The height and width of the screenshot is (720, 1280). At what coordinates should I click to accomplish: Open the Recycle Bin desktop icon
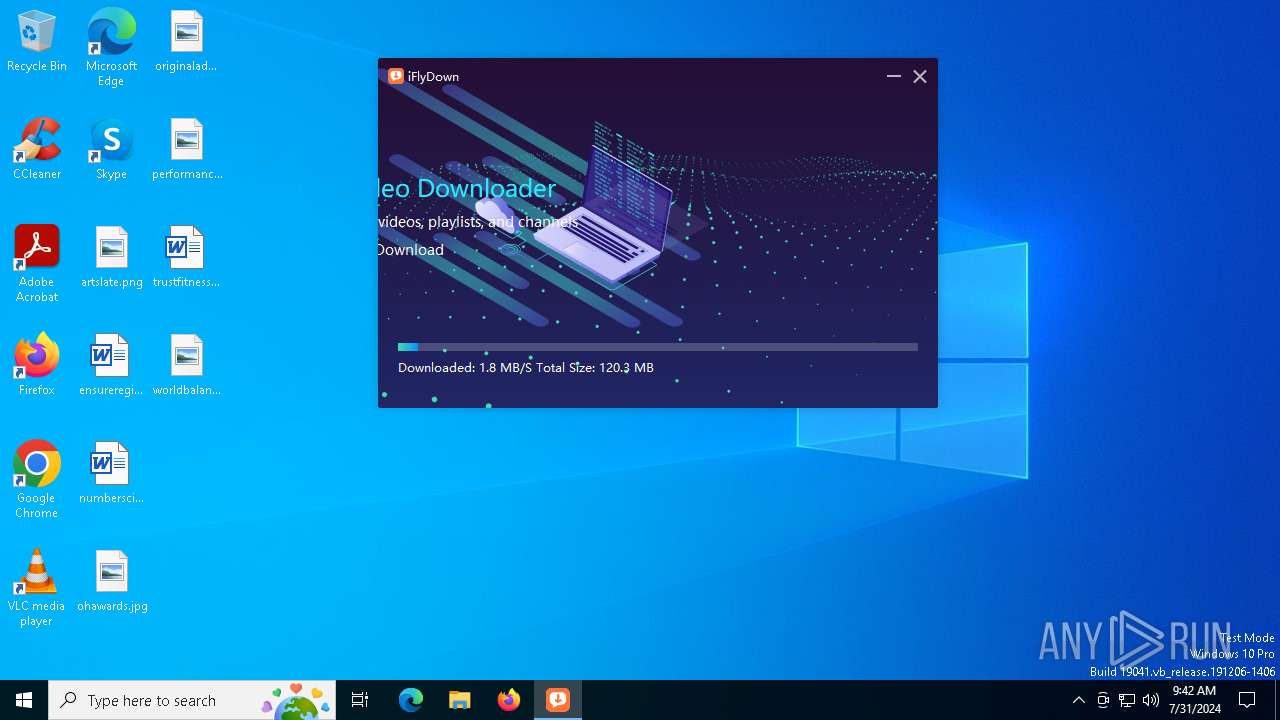[37, 42]
